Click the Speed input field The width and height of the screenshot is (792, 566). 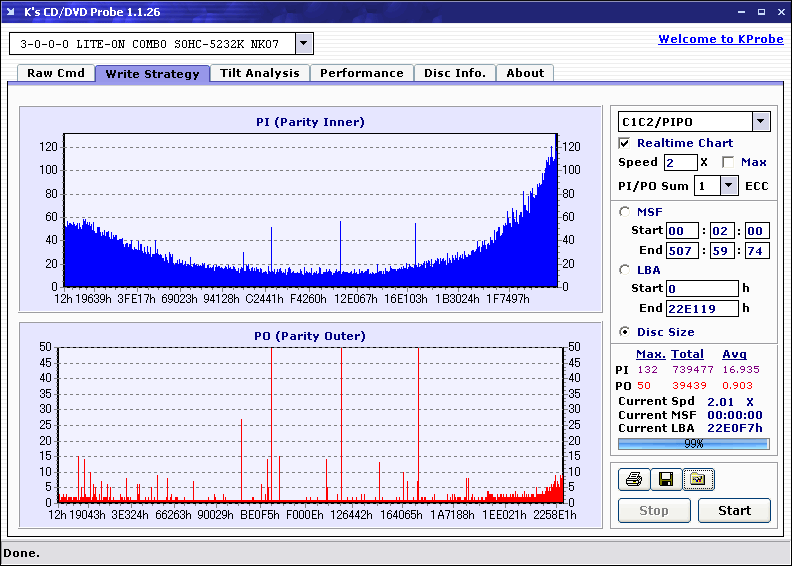tap(680, 162)
